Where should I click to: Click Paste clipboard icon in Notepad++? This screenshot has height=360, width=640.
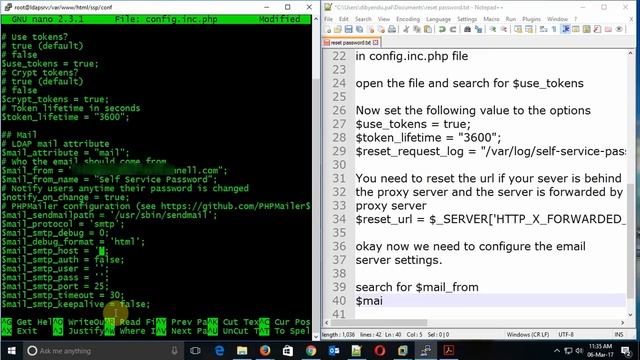point(427,29)
